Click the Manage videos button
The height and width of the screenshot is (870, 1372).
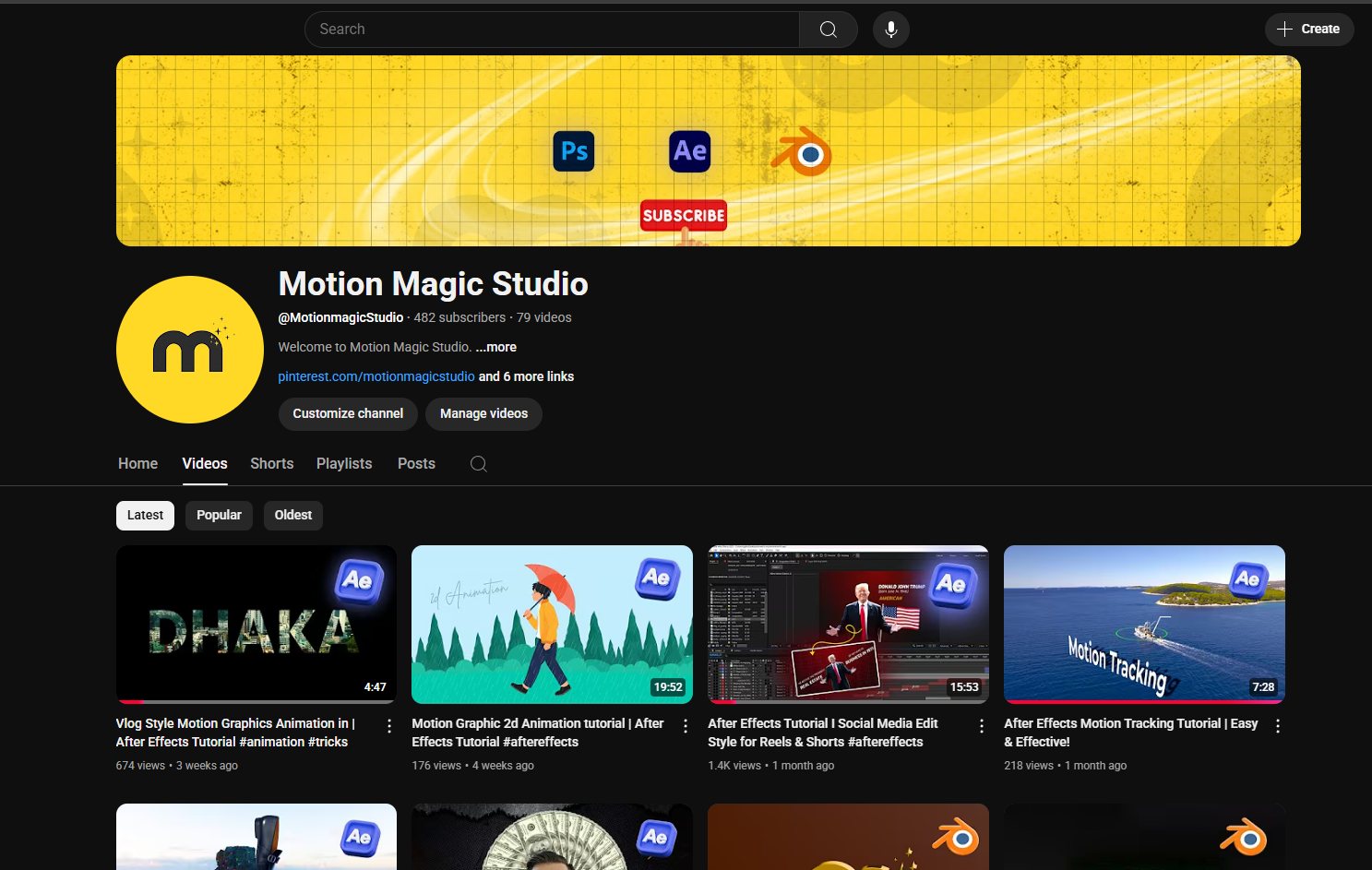[x=483, y=413]
